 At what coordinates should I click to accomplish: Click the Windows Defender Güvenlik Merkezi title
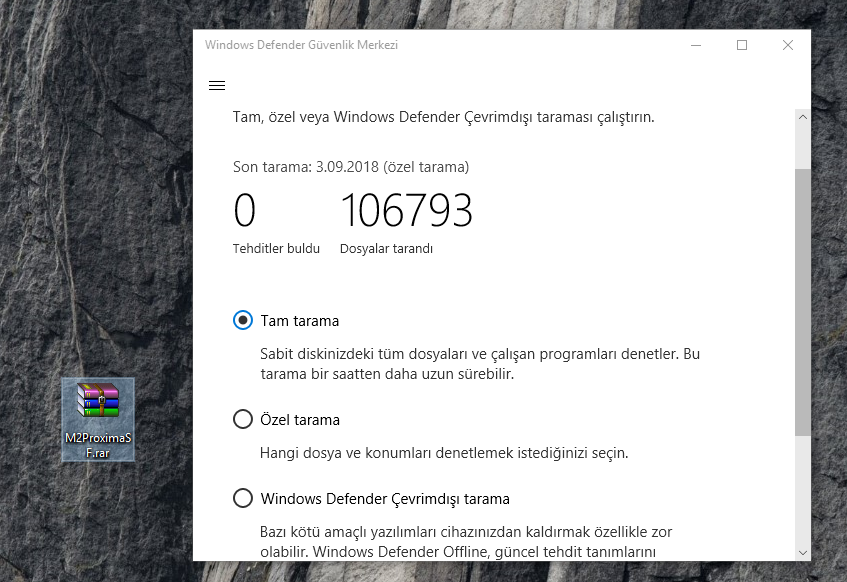click(x=301, y=45)
